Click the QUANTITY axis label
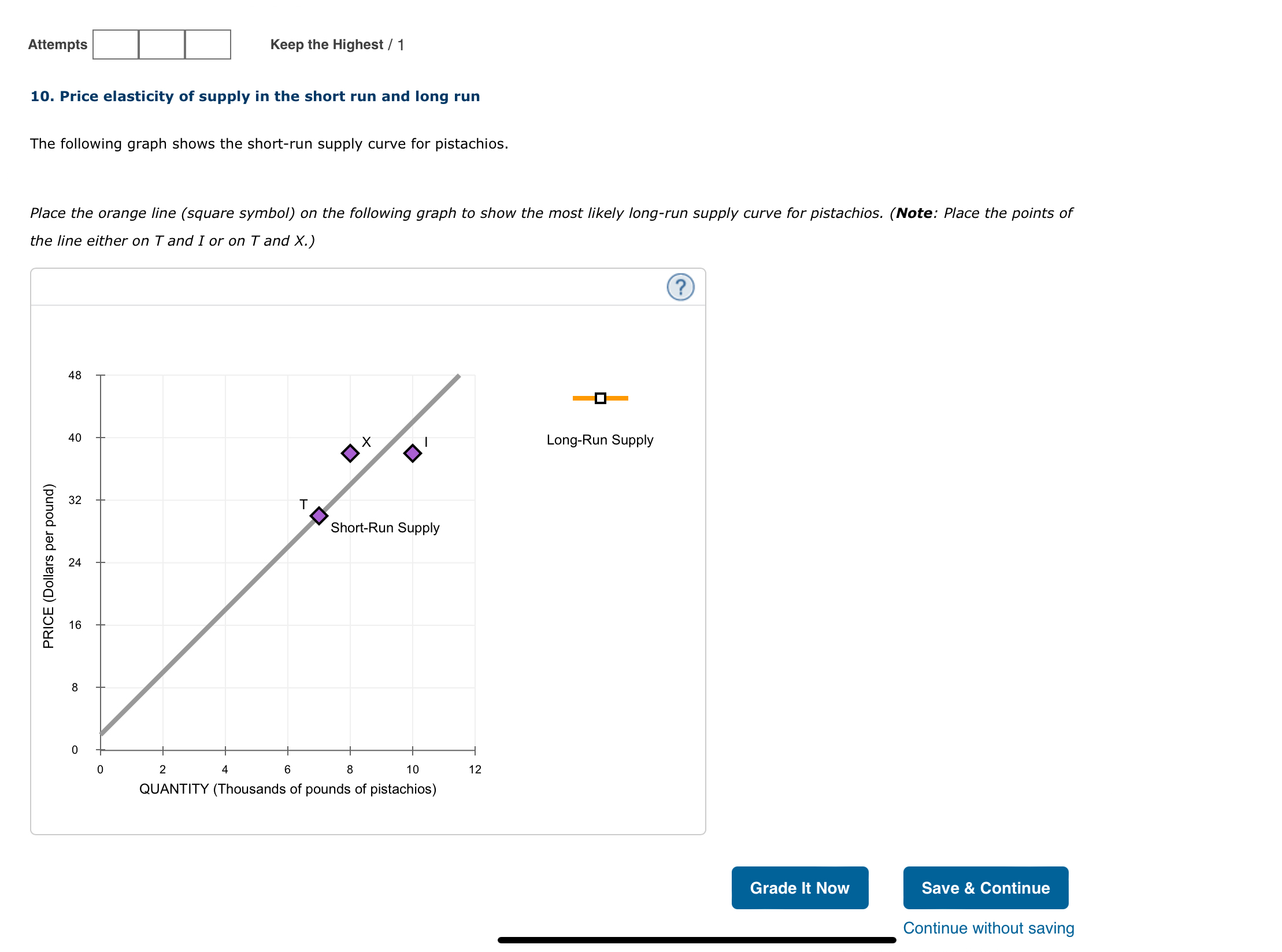The width and height of the screenshot is (1282, 952). click(x=288, y=788)
